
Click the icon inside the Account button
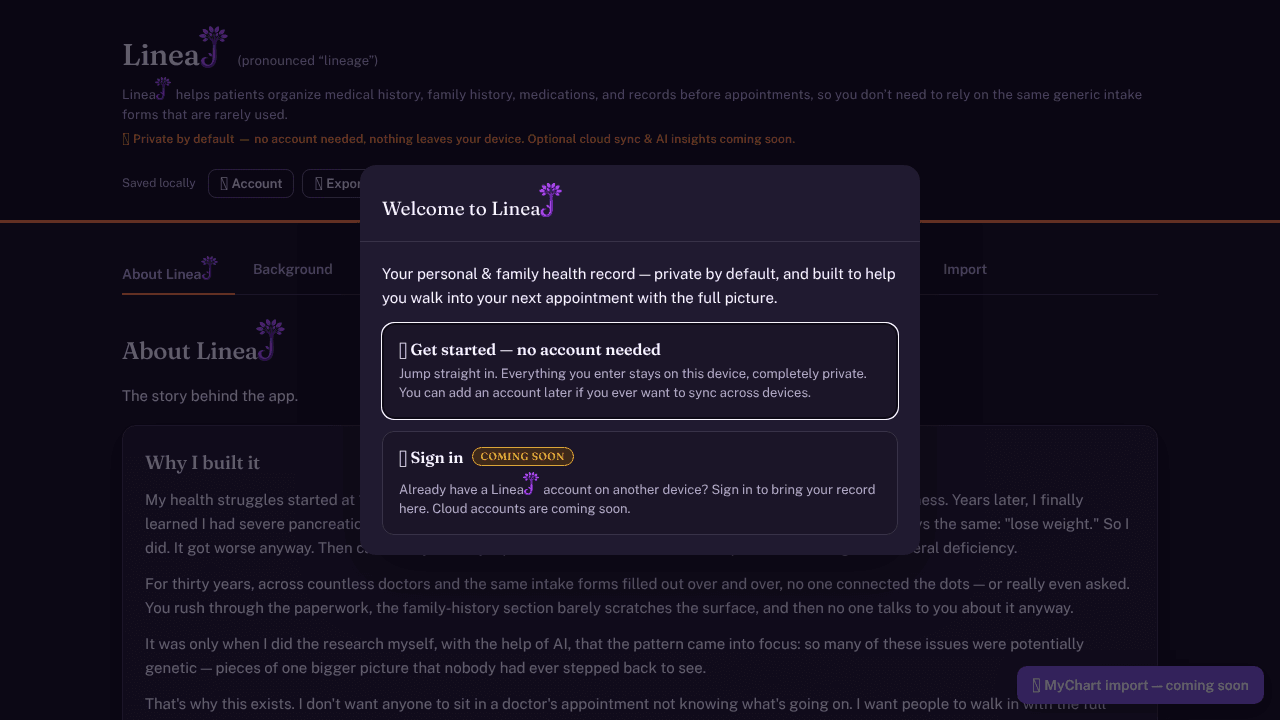[224, 184]
